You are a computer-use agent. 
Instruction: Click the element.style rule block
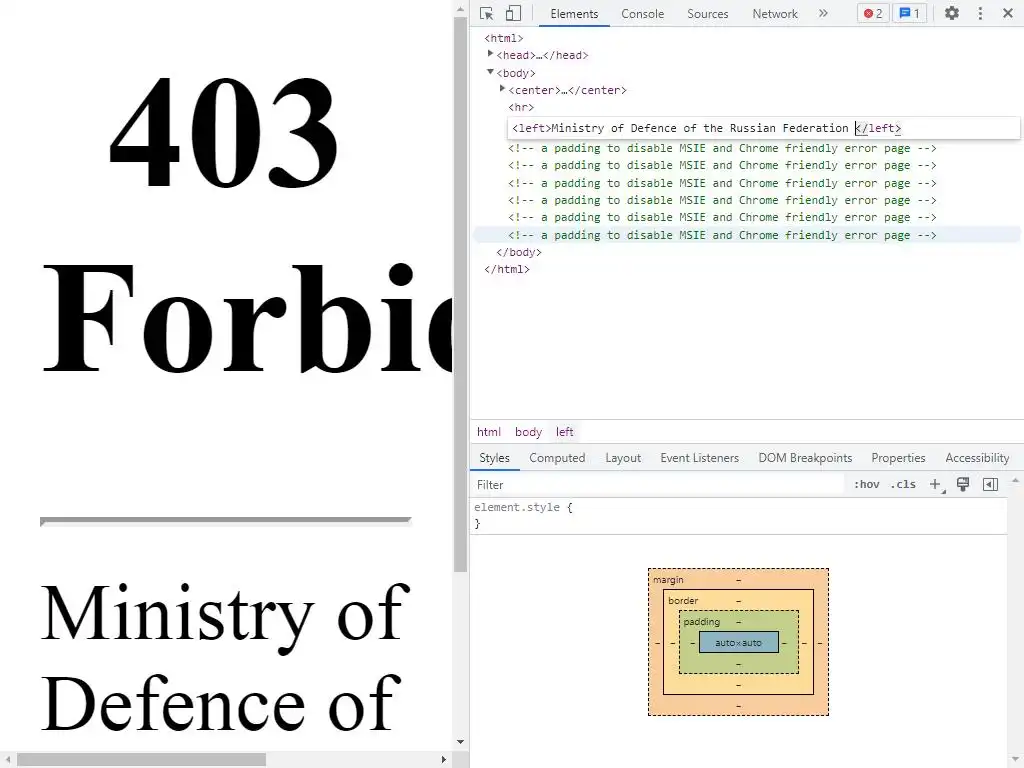738,515
